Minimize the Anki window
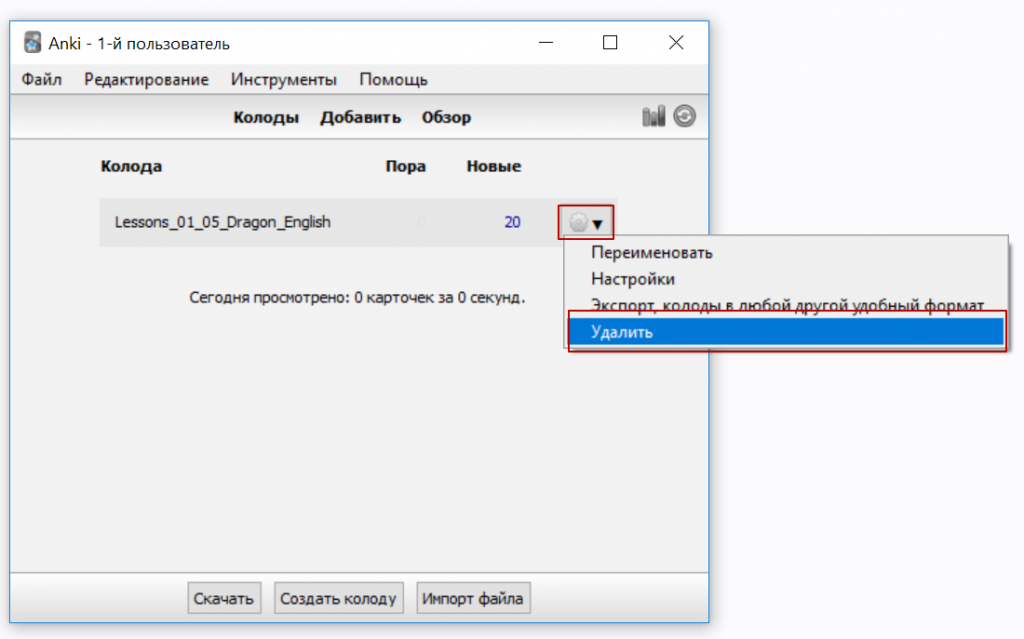Screen dimensions: 1024x639 point(546,42)
